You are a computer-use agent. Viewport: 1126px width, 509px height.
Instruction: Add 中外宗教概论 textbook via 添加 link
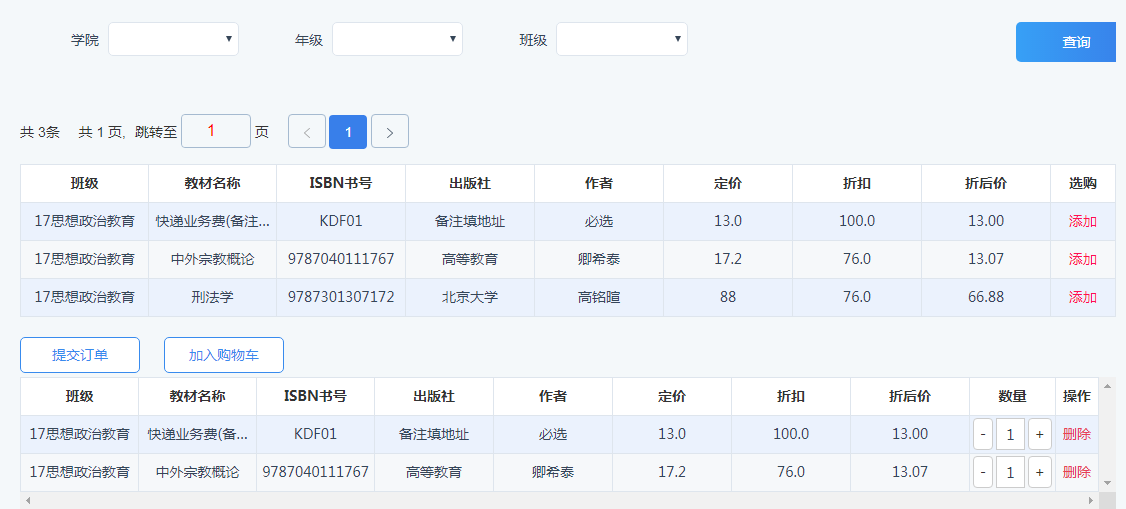tap(1082, 259)
